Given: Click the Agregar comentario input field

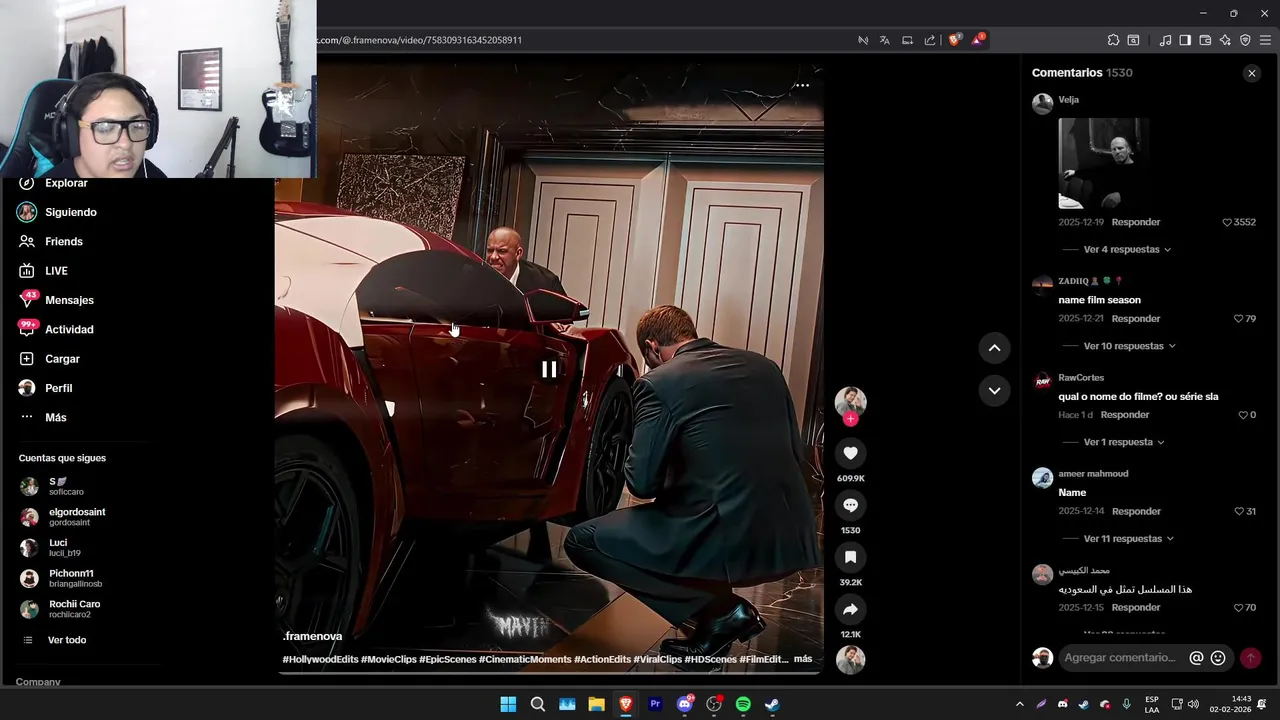Looking at the screenshot, I should pos(1120,658).
